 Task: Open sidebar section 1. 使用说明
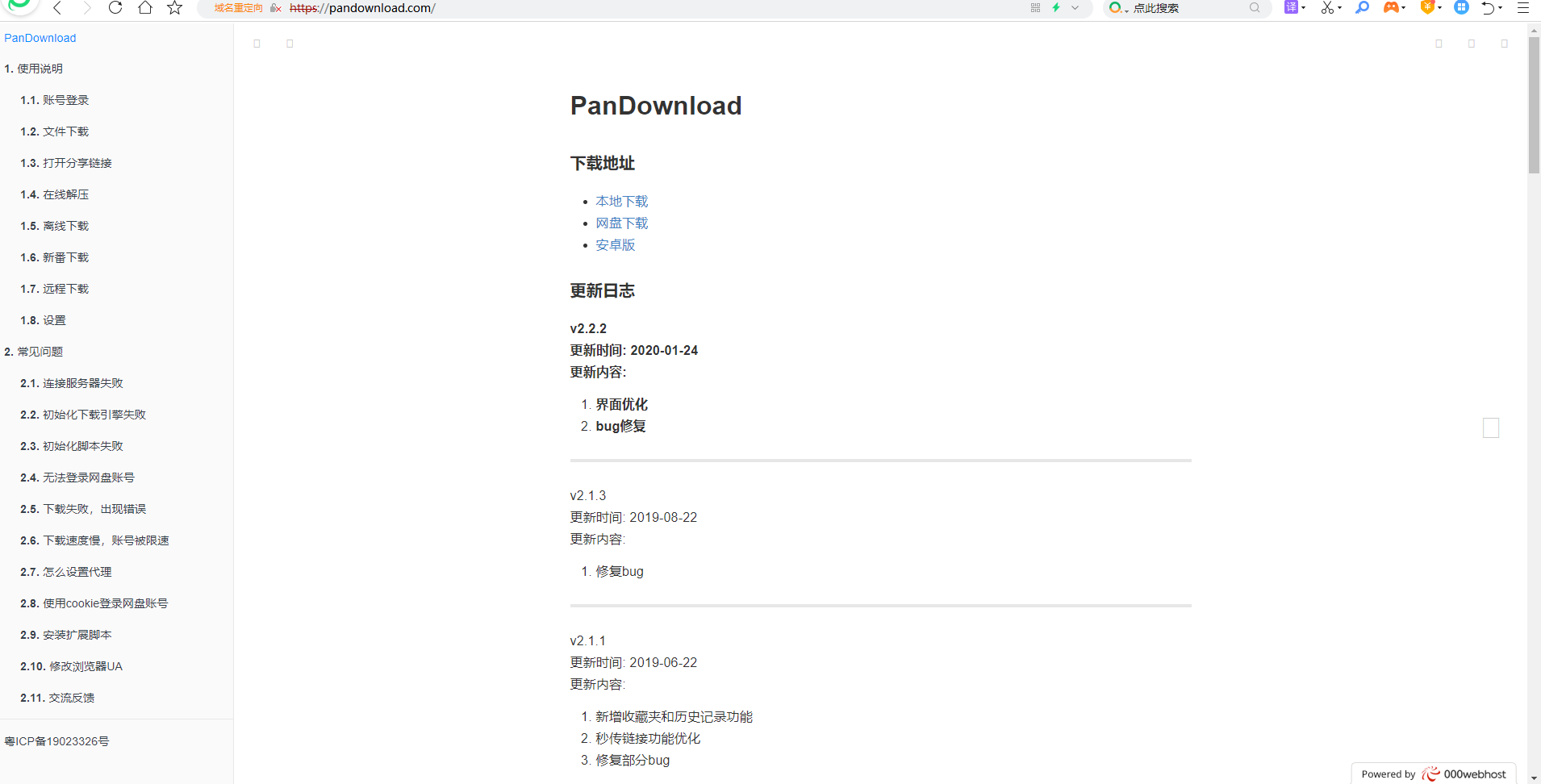point(34,69)
